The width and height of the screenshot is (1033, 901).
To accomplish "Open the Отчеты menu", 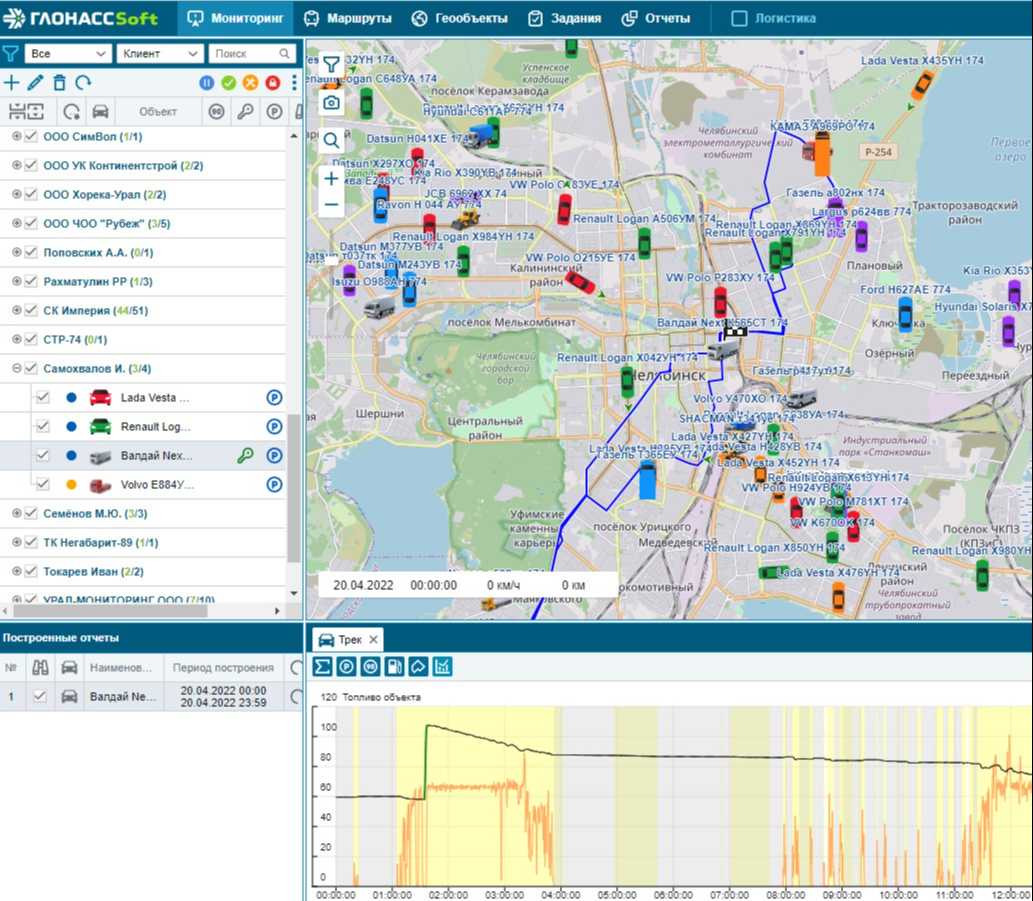I will 656,18.
